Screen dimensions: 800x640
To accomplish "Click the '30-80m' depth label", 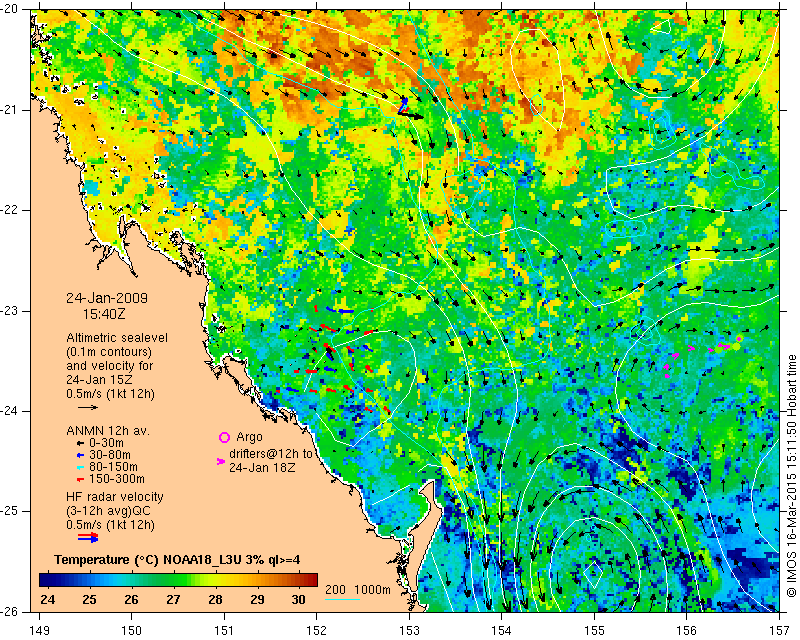I will tap(109, 455).
